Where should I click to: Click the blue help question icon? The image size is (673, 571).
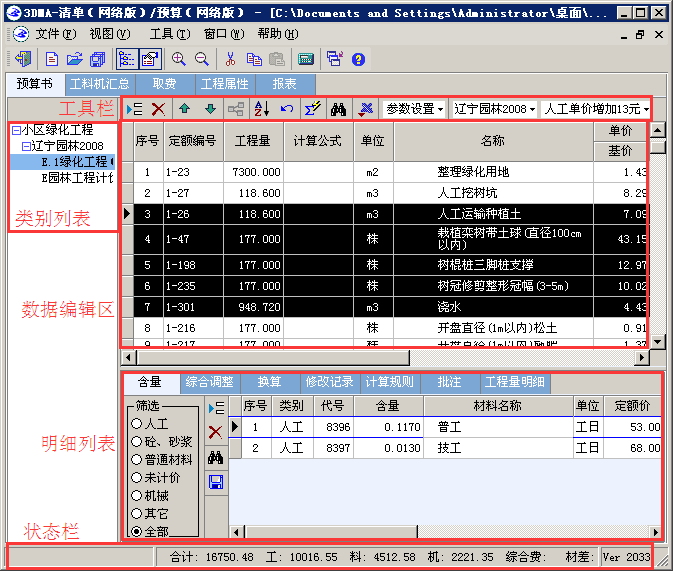358,59
